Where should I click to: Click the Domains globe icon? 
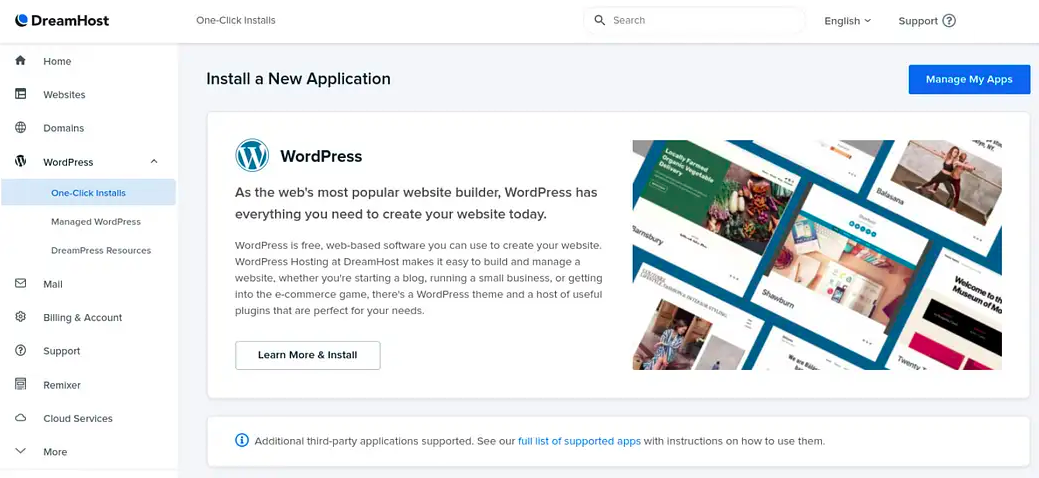pyautogui.click(x=21, y=127)
